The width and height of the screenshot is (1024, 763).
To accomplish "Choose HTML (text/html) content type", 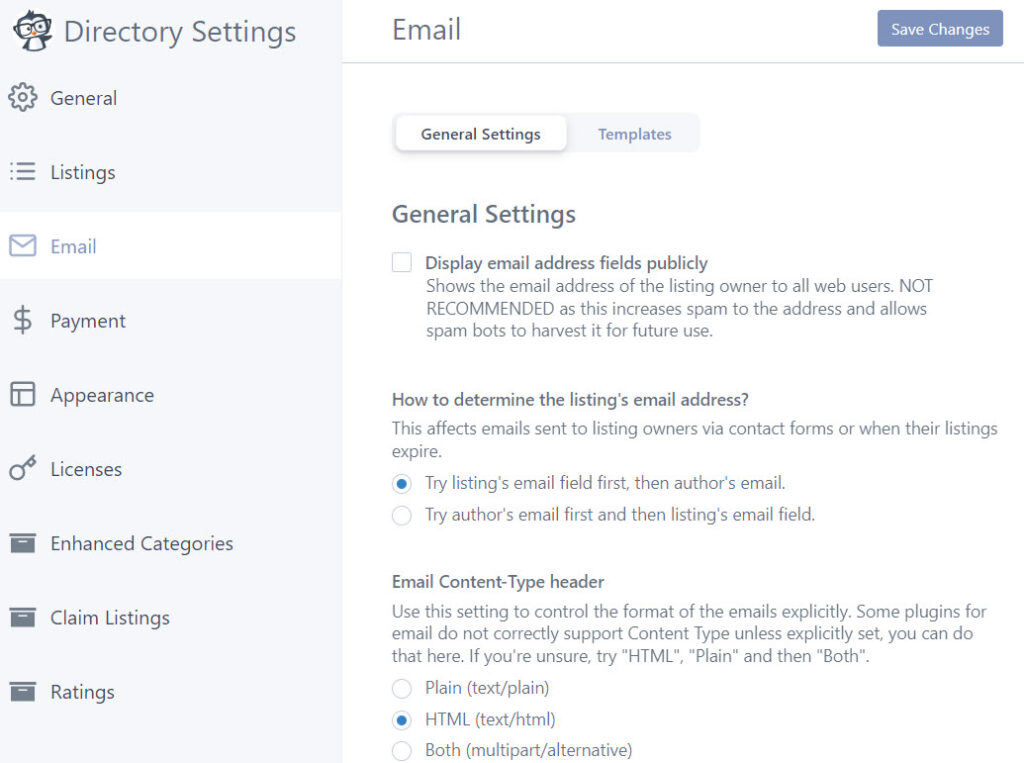I will pyautogui.click(x=402, y=720).
